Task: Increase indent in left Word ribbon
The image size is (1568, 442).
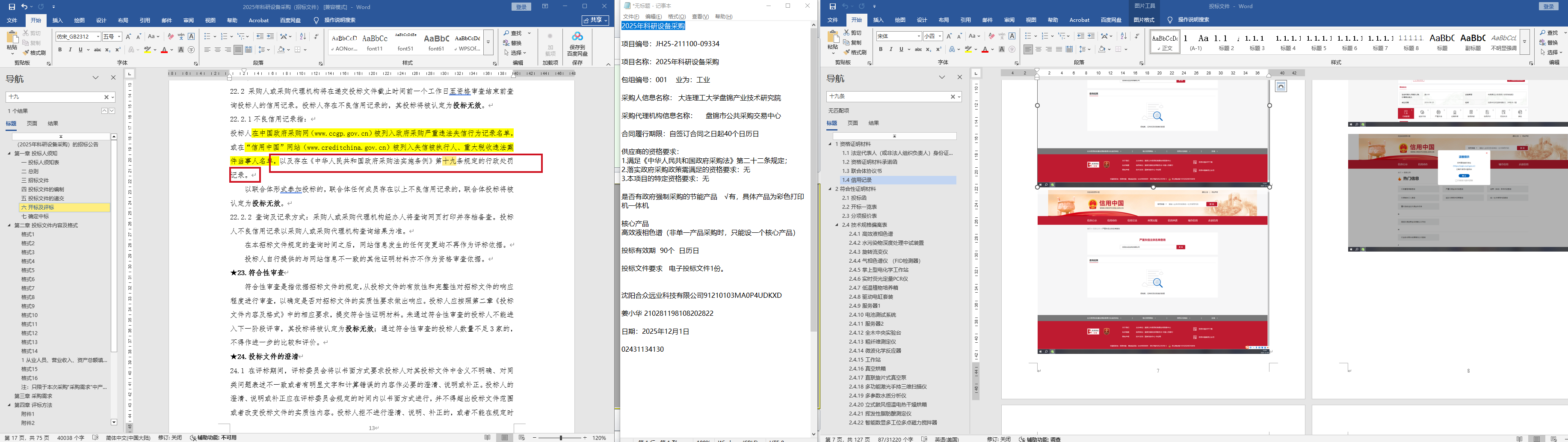Action: point(270,36)
